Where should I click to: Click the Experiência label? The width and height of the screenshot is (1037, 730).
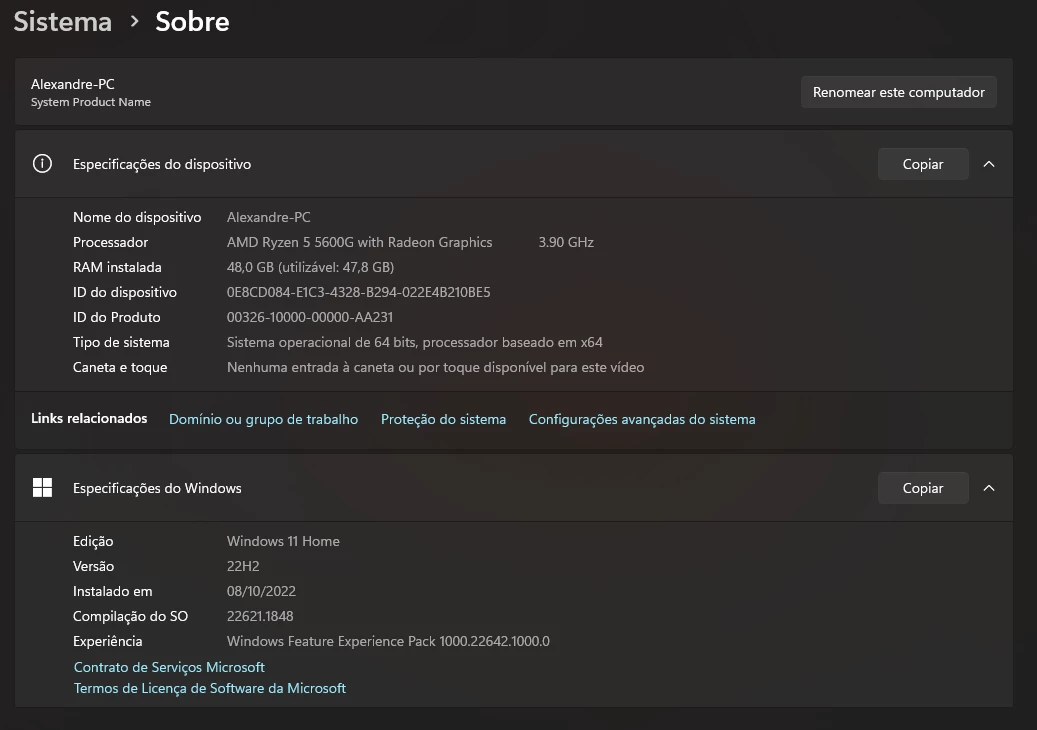tap(107, 641)
